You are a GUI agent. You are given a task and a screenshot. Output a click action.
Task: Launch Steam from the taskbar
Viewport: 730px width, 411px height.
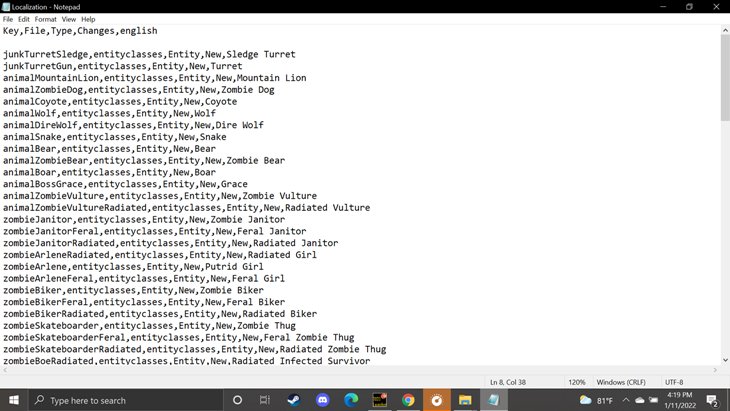tap(294, 400)
